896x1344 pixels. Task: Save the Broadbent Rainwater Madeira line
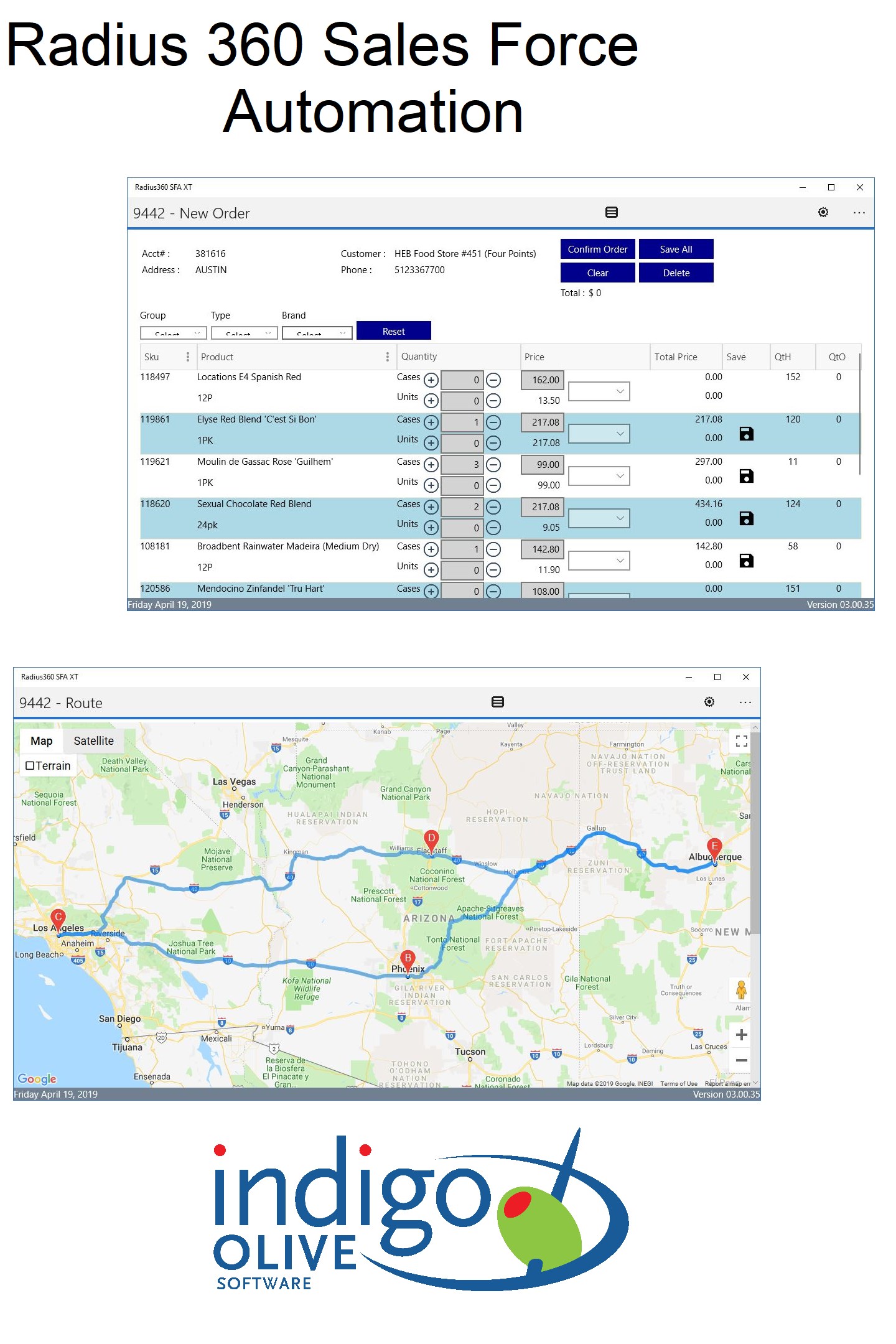(x=746, y=561)
